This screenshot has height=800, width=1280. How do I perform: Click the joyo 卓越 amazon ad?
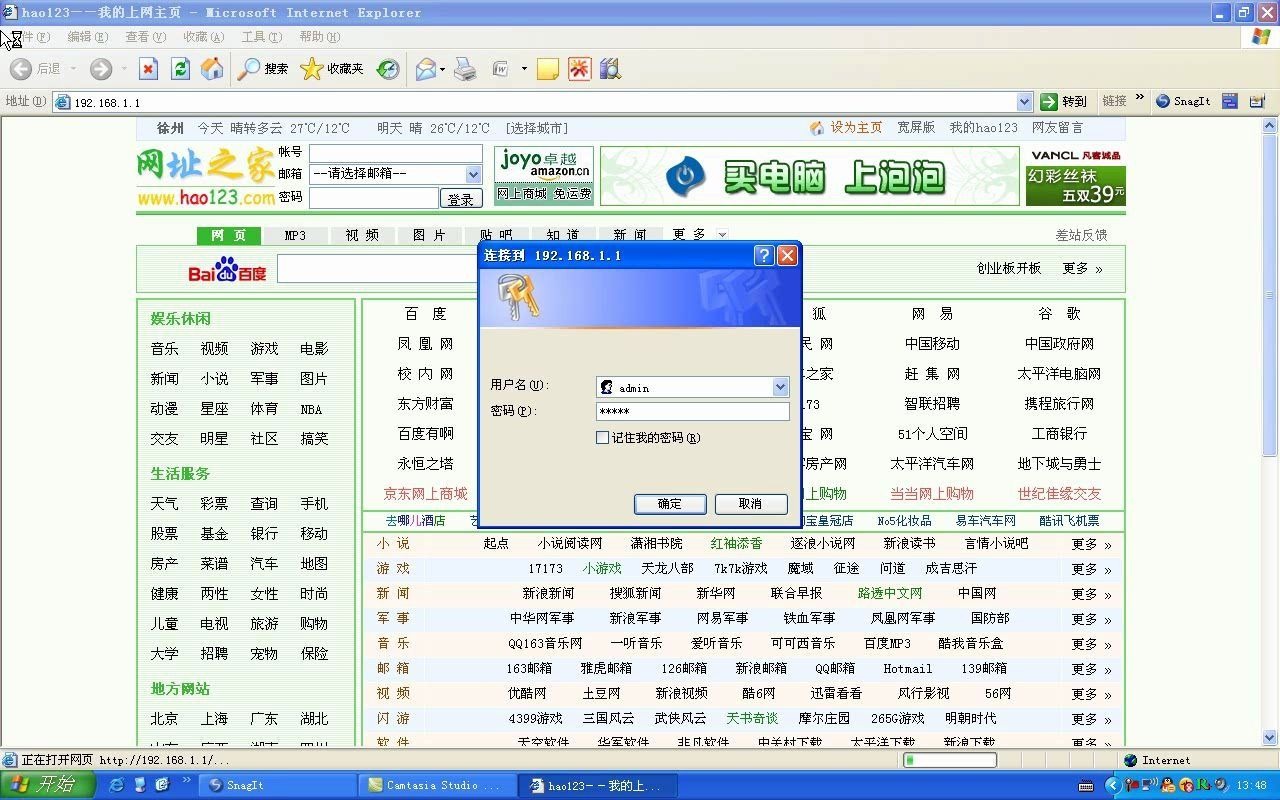(x=543, y=176)
